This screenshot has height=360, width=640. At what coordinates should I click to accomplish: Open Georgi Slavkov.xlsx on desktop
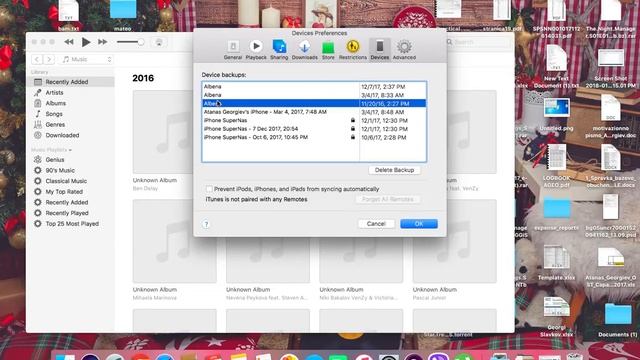coord(556,316)
